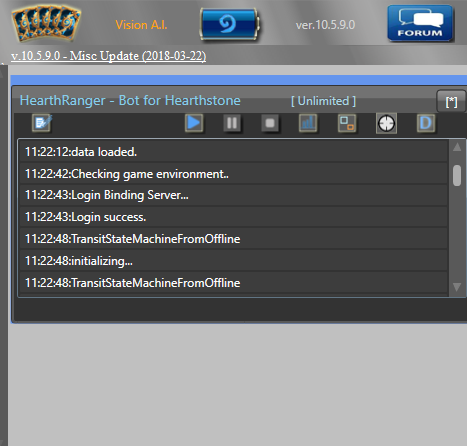467x446 pixels.
Task: Click the blue D icon in toolbar
Action: 426,123
